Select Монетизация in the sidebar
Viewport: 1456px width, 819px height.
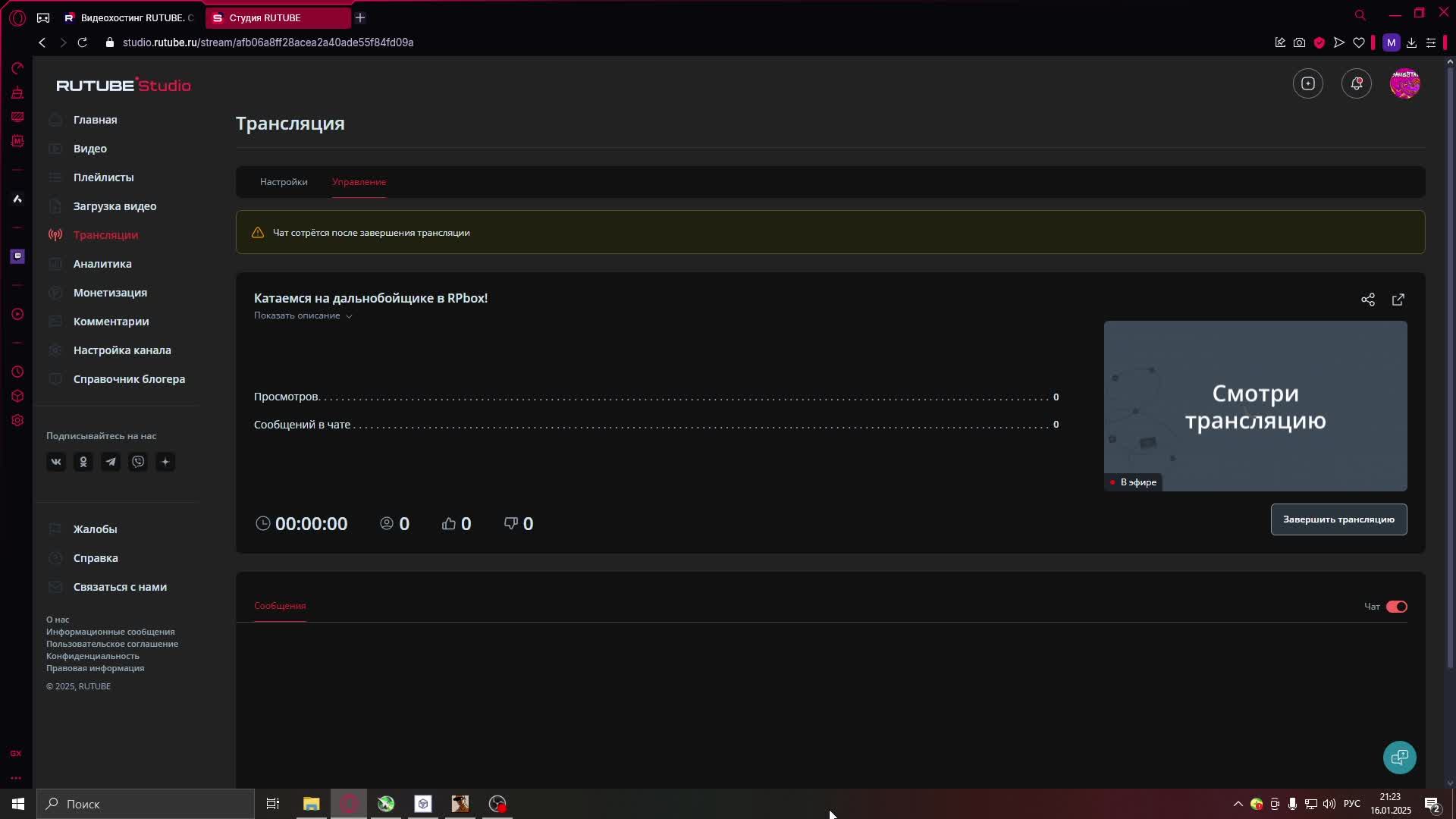(110, 293)
